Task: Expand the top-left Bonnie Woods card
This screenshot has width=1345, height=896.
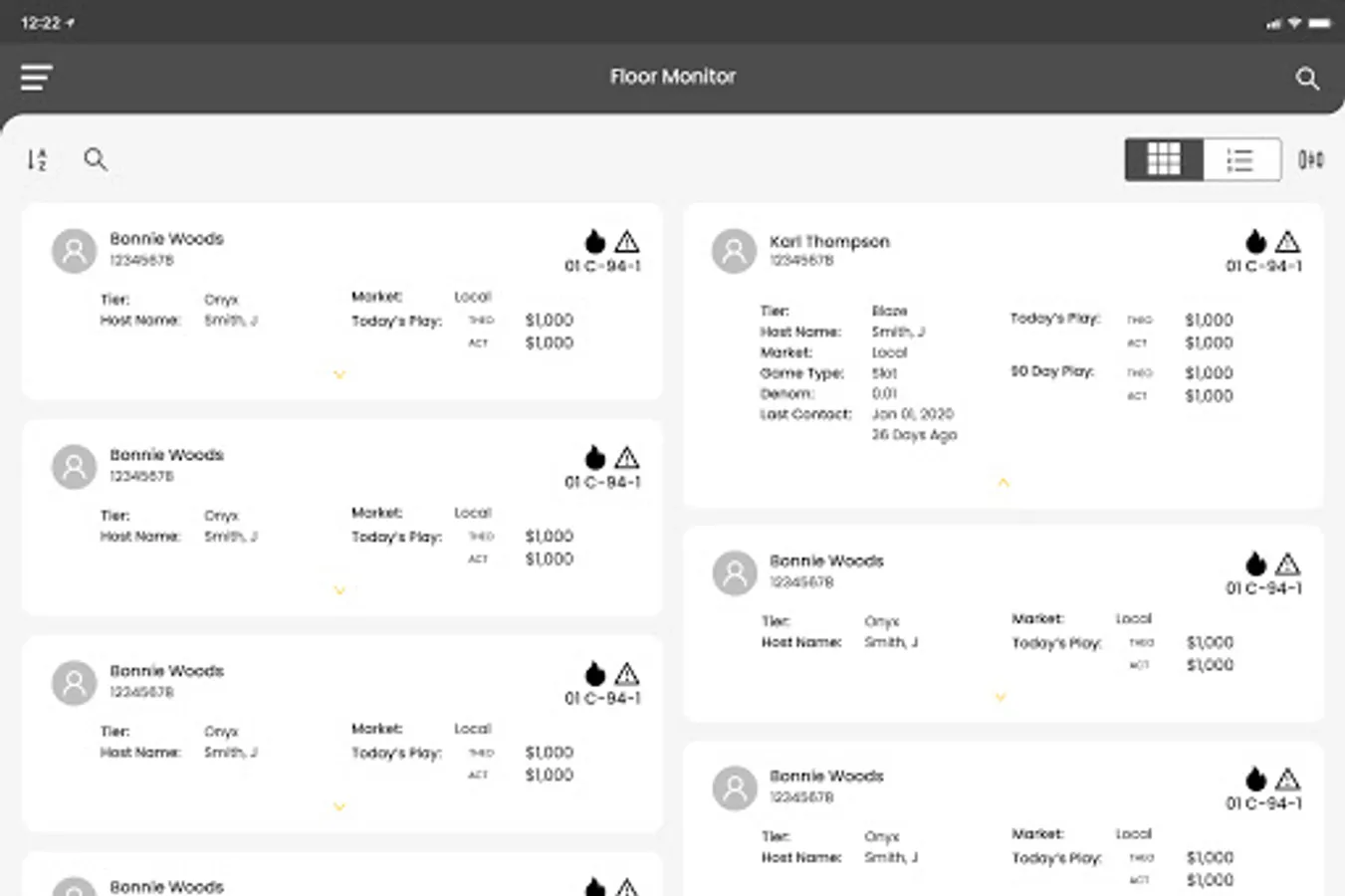Action: [339, 375]
